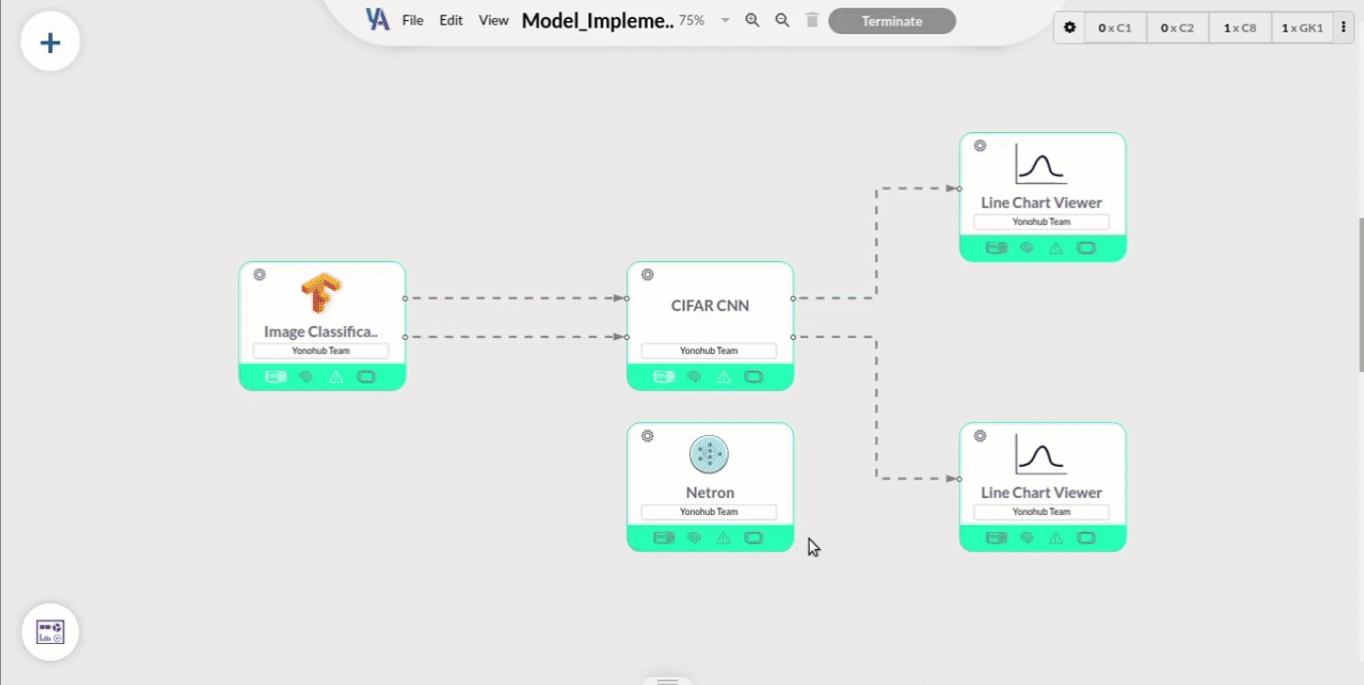Click leftmost footer icon on lower Line Chart Viewer

pyautogui.click(x=996, y=538)
